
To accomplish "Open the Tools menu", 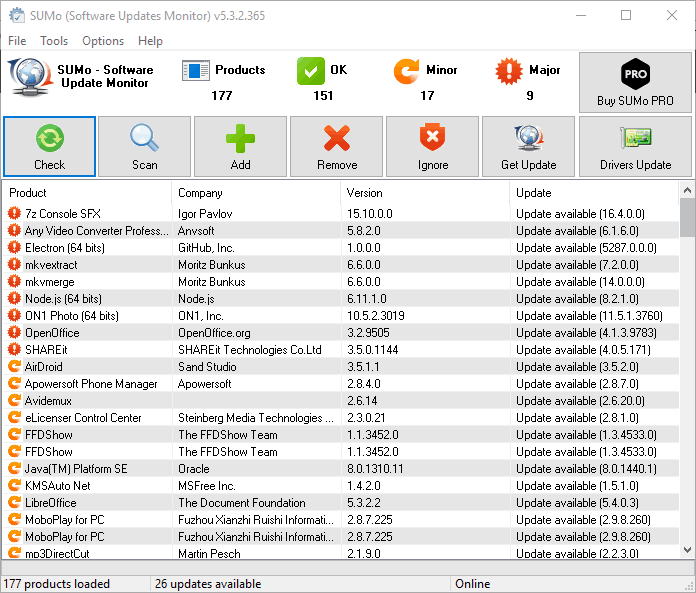I will pos(54,41).
